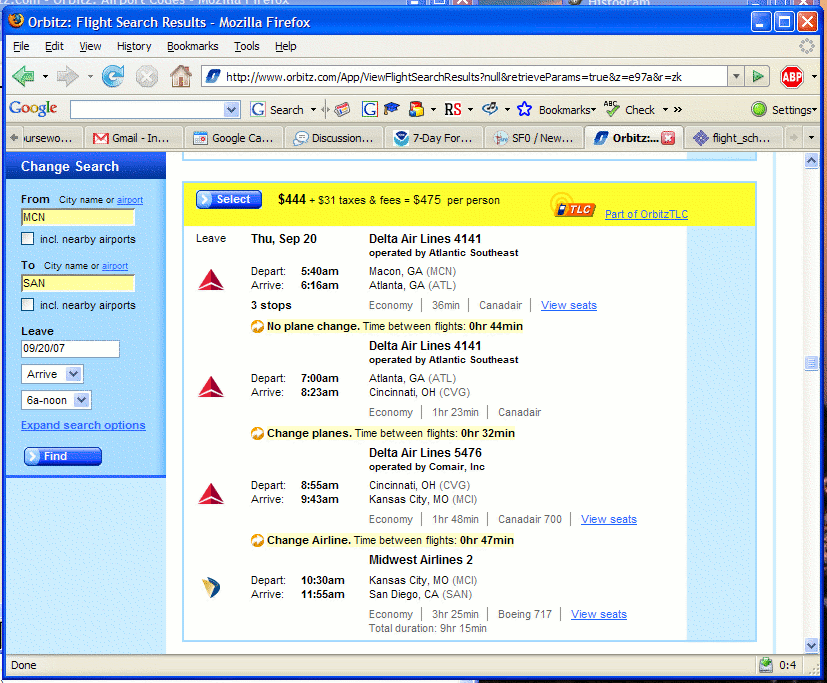Open the History menu
This screenshot has width=827, height=683.
[x=134, y=46]
